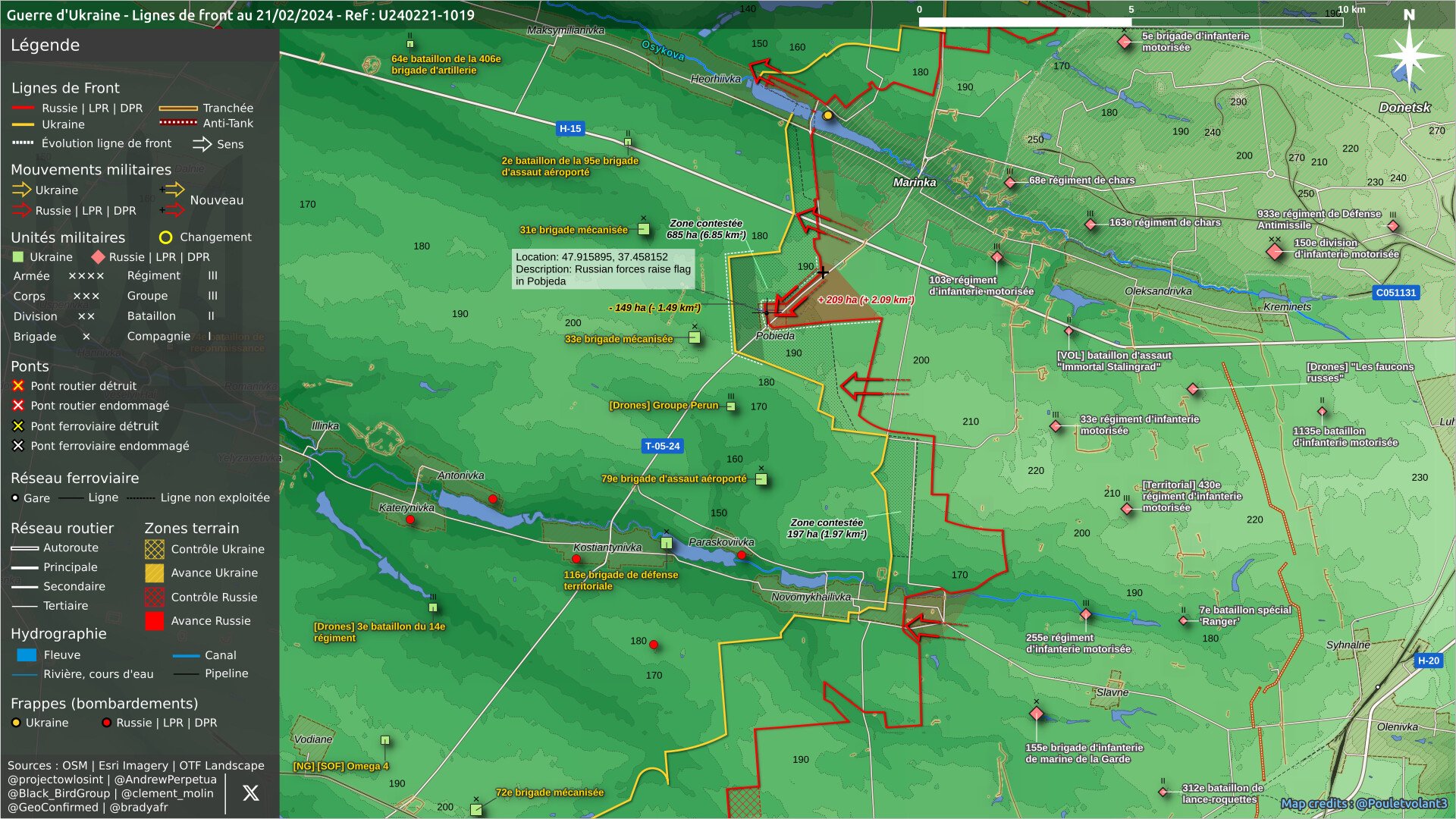The height and width of the screenshot is (819, 1456).
Task: Click the 7e bataillon spécial 'Ranger' label
Action: point(1244,616)
